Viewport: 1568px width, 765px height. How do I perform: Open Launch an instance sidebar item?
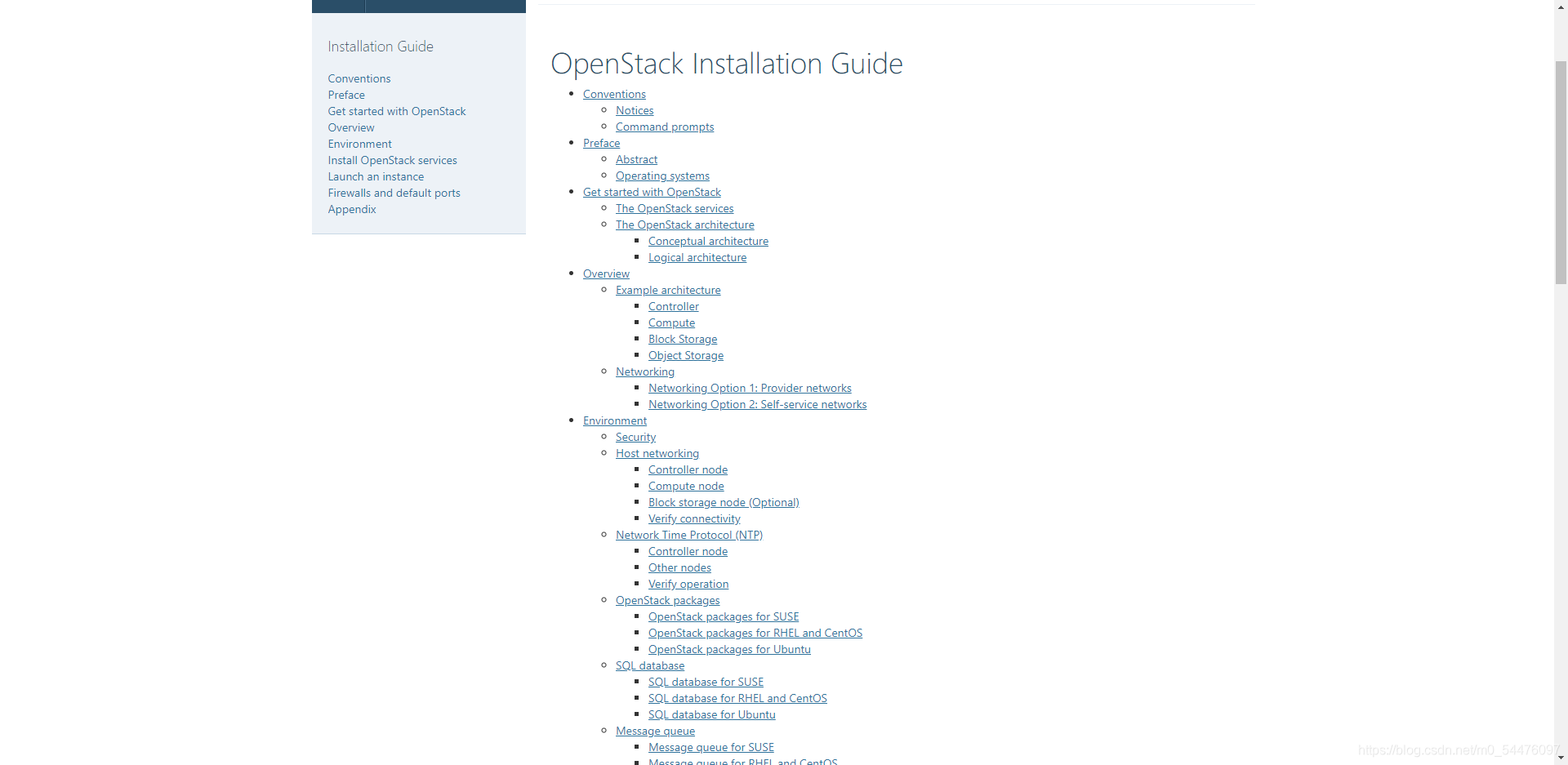pyautogui.click(x=376, y=176)
